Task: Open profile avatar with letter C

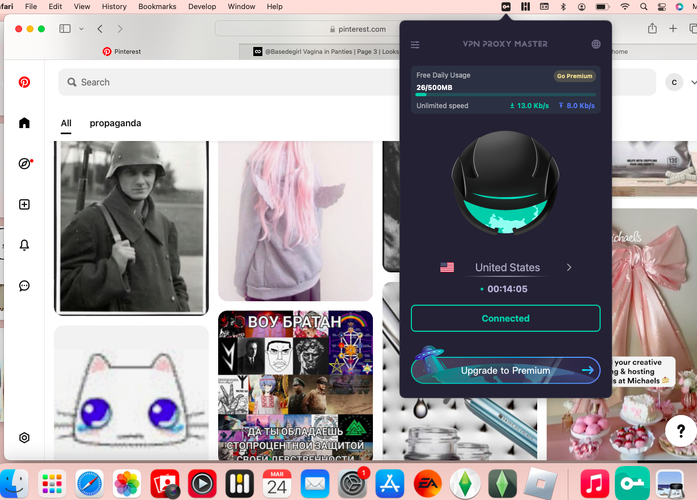Action: coord(674,82)
